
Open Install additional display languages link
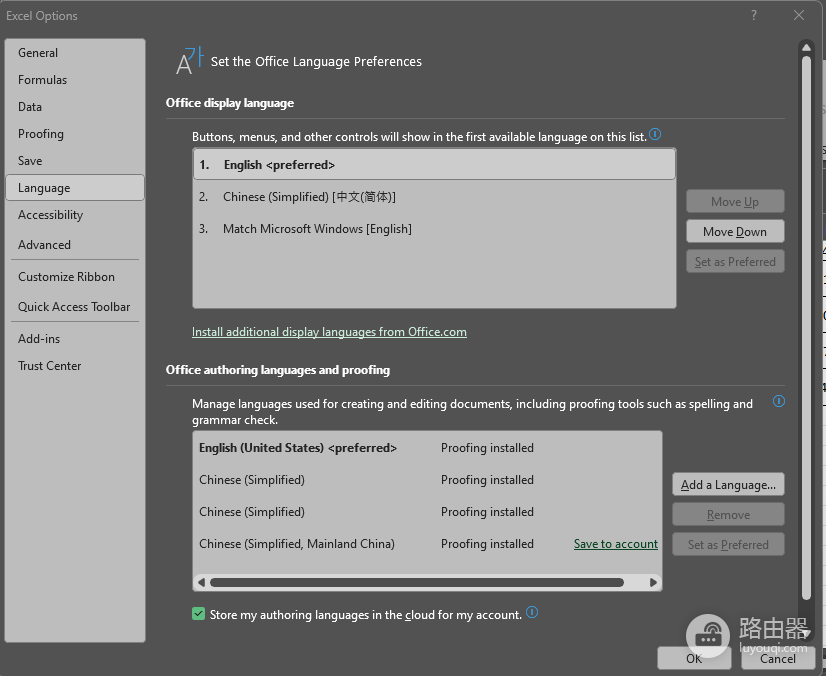point(329,332)
